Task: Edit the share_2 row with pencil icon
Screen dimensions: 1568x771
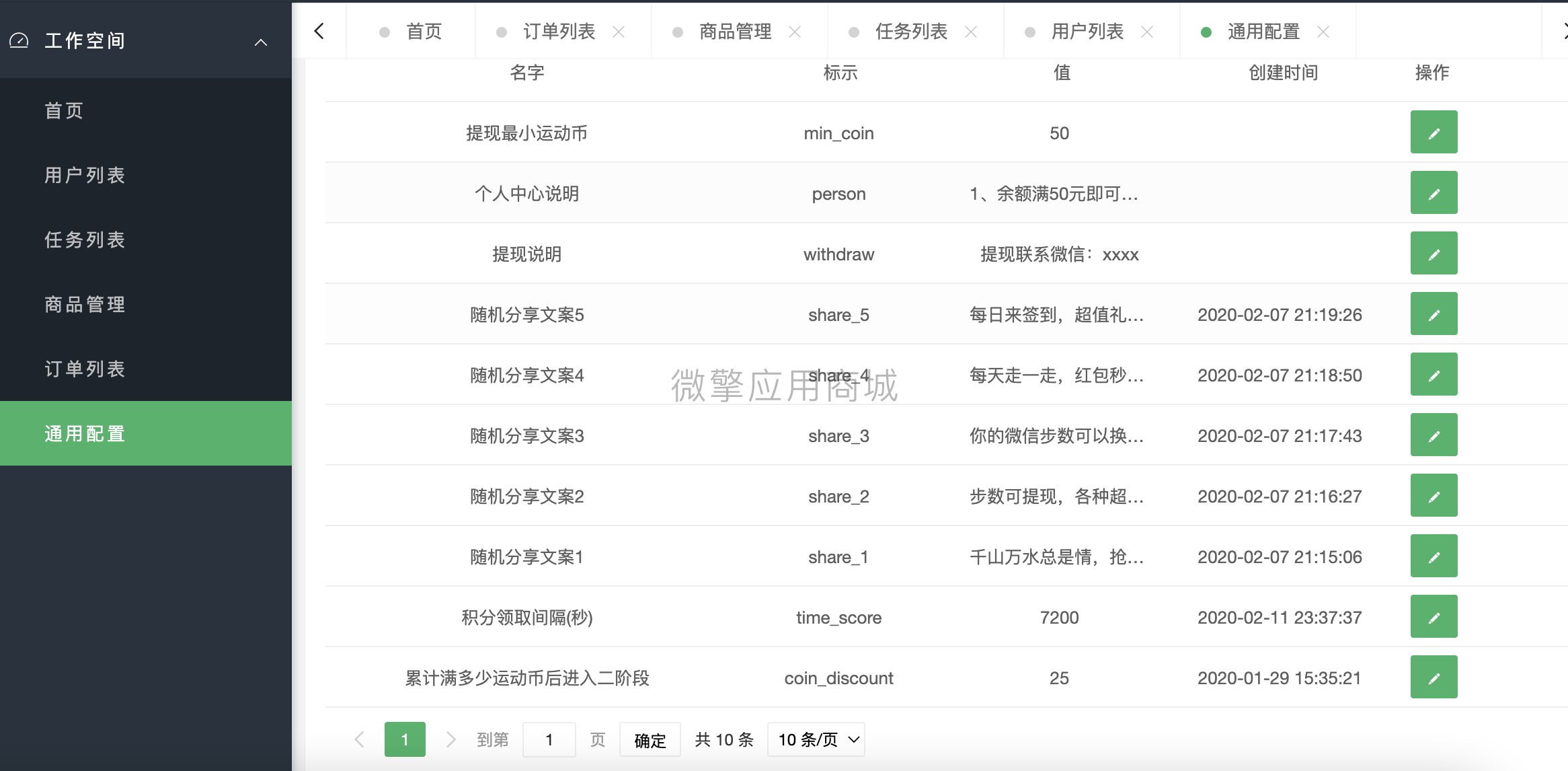Action: click(x=1434, y=495)
